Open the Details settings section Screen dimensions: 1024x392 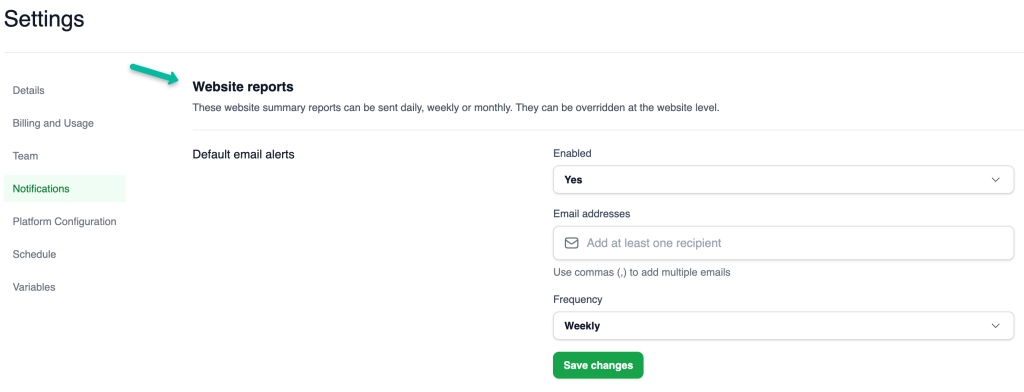coord(29,90)
